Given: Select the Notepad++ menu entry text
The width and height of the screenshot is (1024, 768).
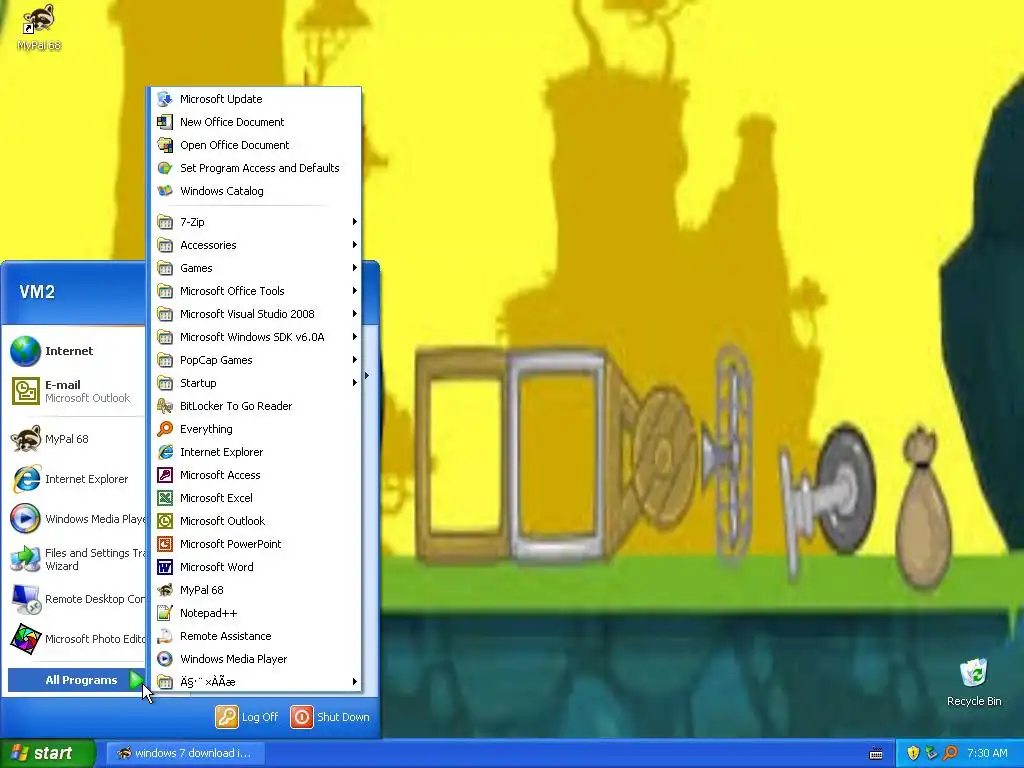Looking at the screenshot, I should click(208, 613).
